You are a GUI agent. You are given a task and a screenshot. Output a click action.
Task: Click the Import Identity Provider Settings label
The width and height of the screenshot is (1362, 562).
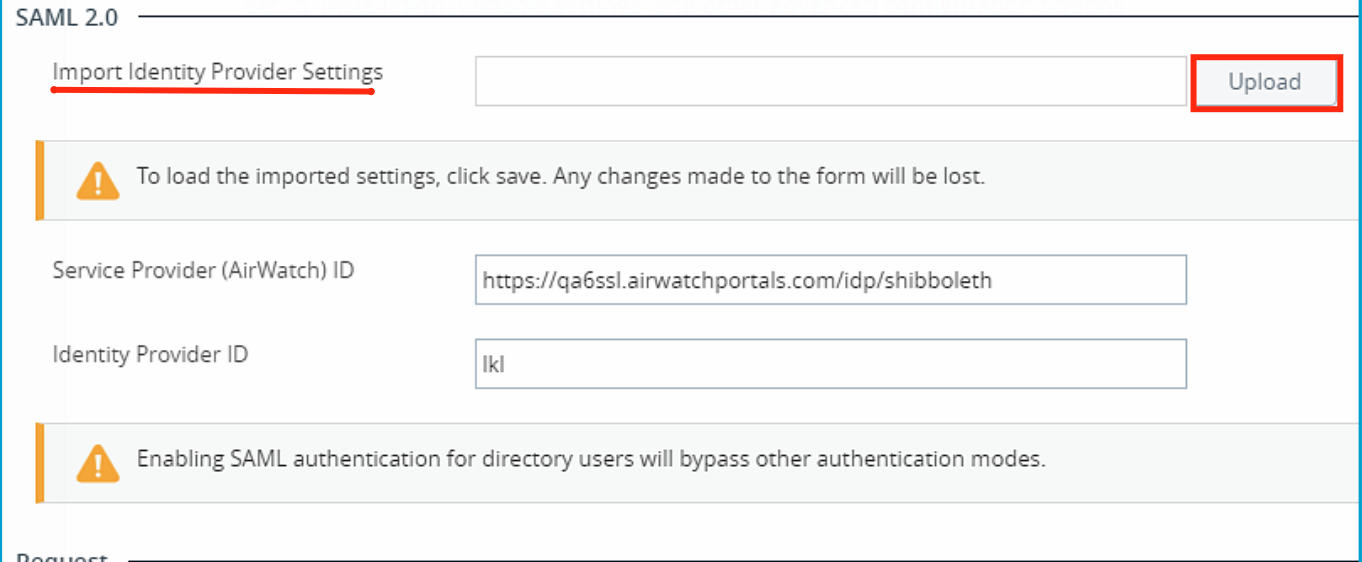tap(217, 73)
